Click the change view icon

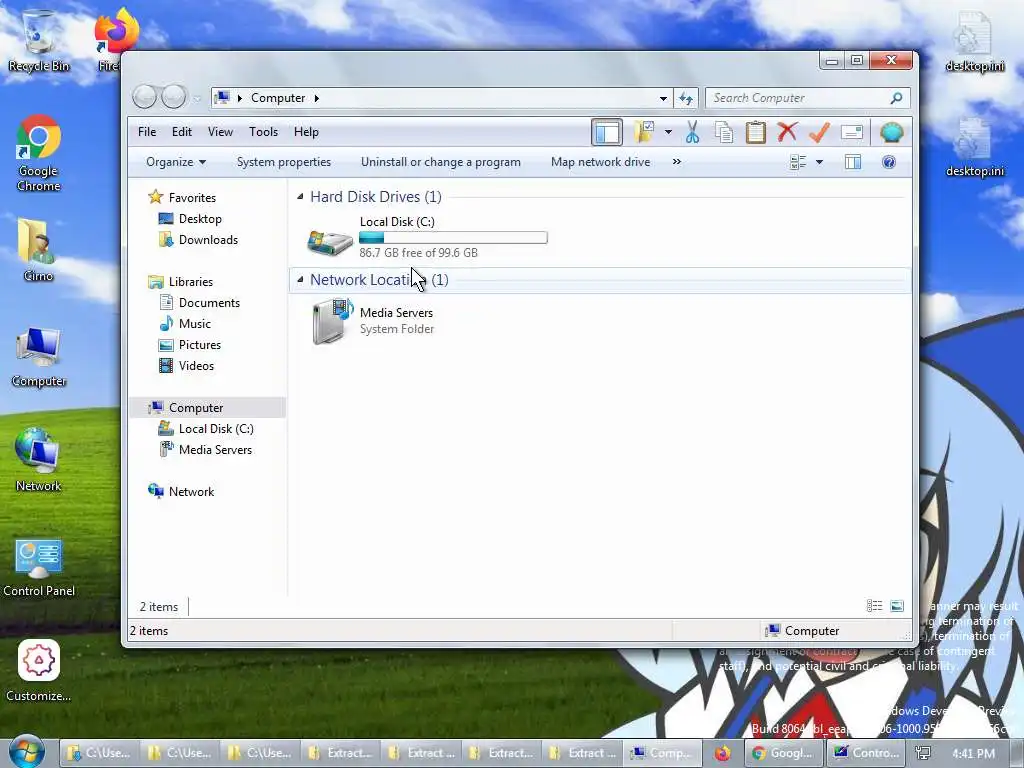click(798, 162)
